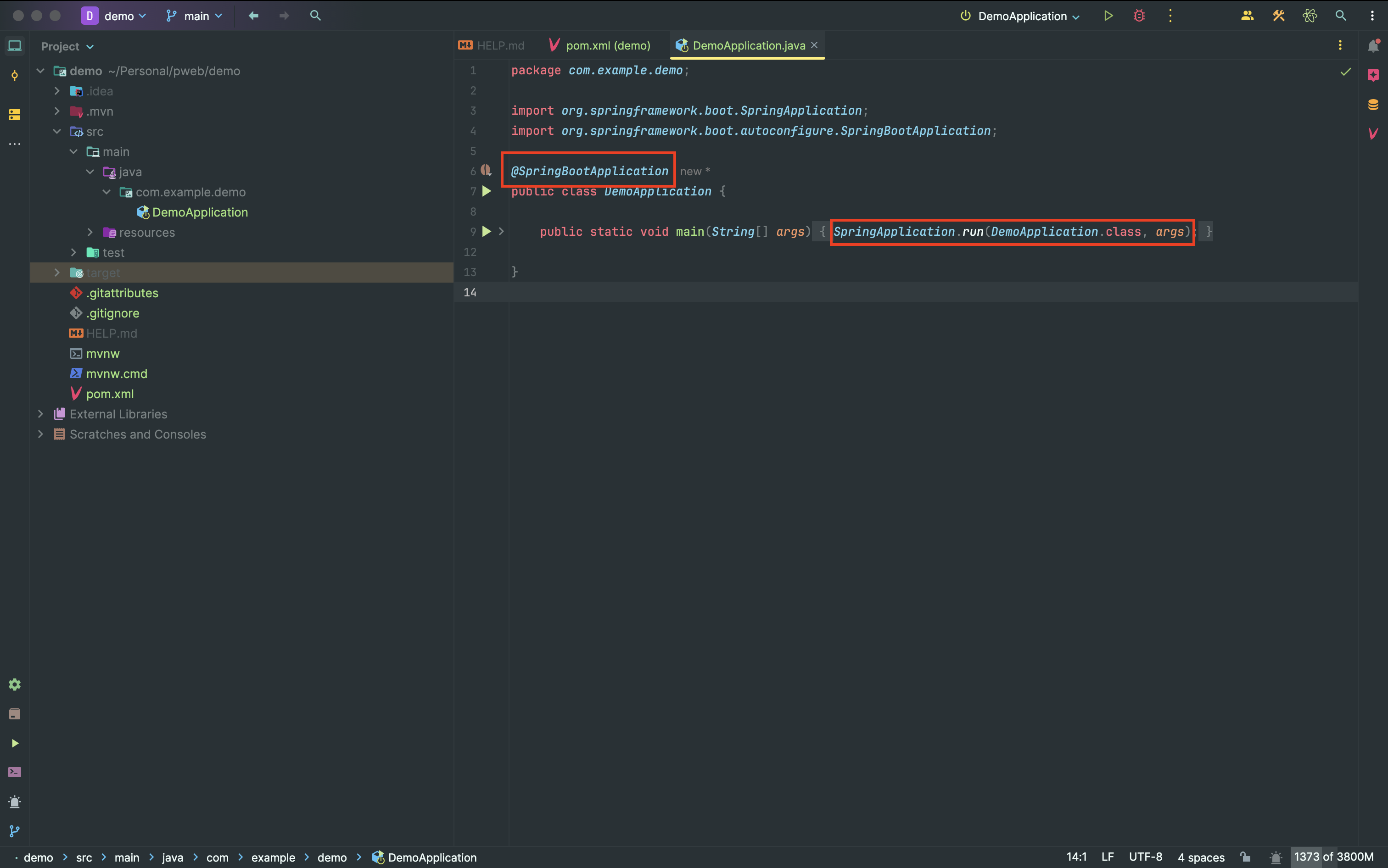Open the Terminal tool window

point(14,772)
